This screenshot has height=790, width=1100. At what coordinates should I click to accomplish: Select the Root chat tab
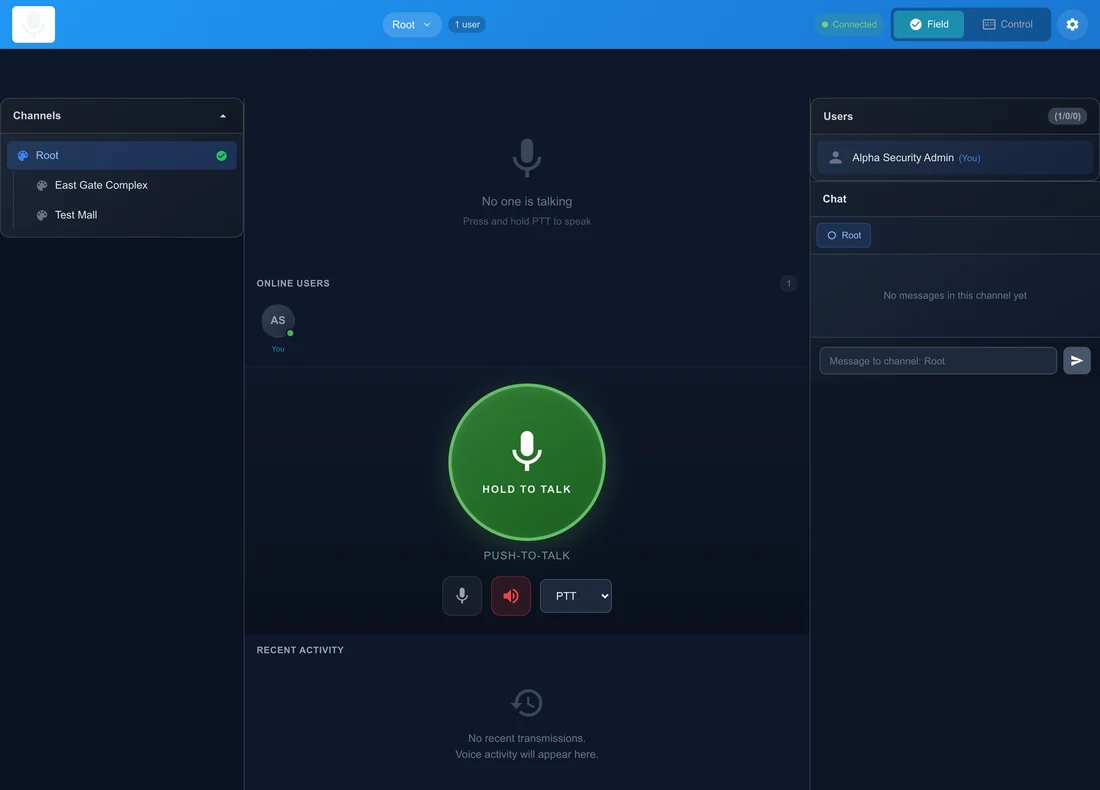(844, 235)
